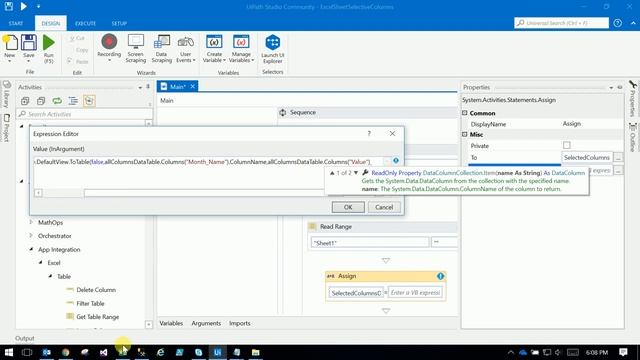
Task: Click the green loop icon in Activities toolbar
Action: point(57,101)
